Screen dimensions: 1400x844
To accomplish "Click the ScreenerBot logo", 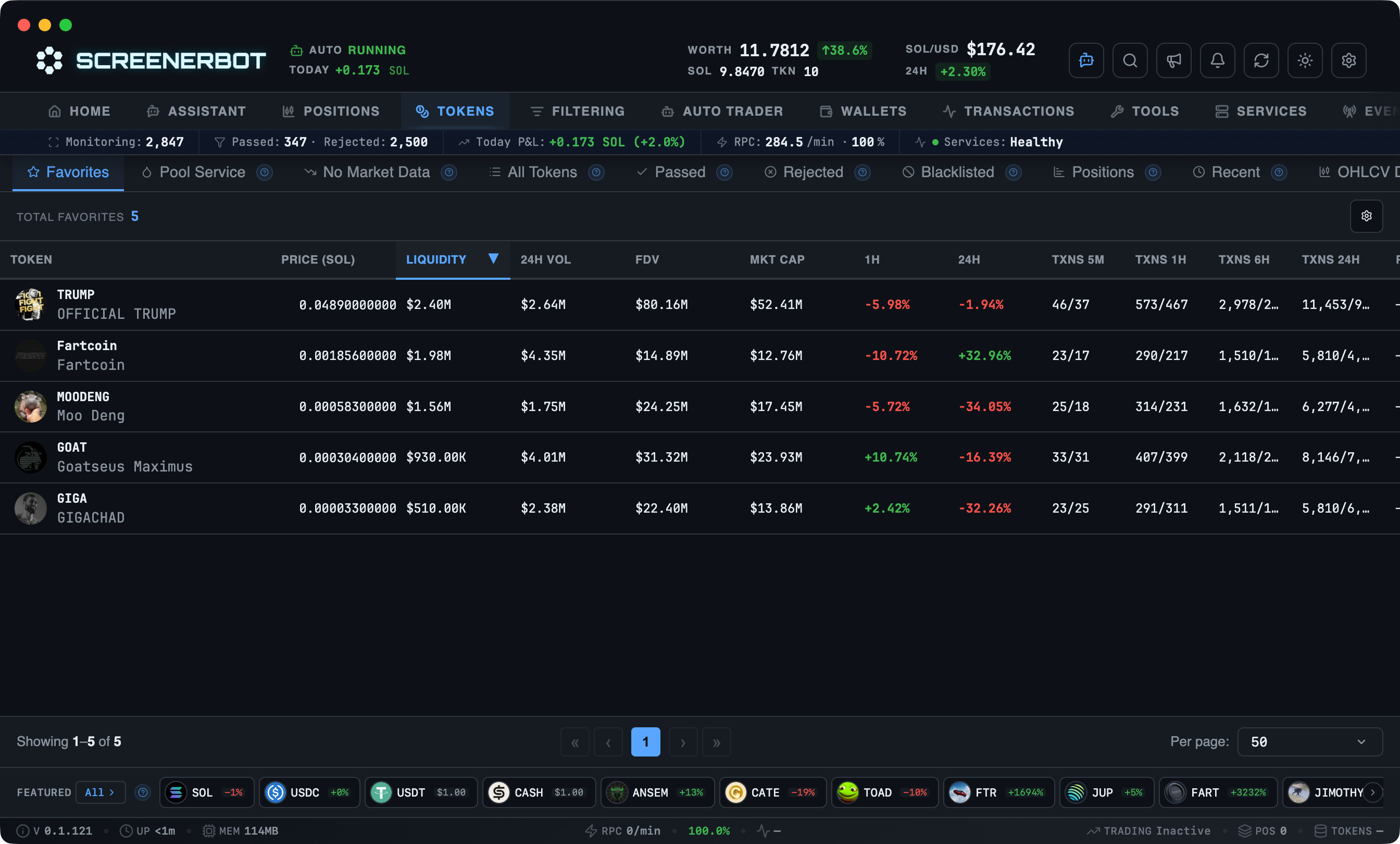I will 151,60.
